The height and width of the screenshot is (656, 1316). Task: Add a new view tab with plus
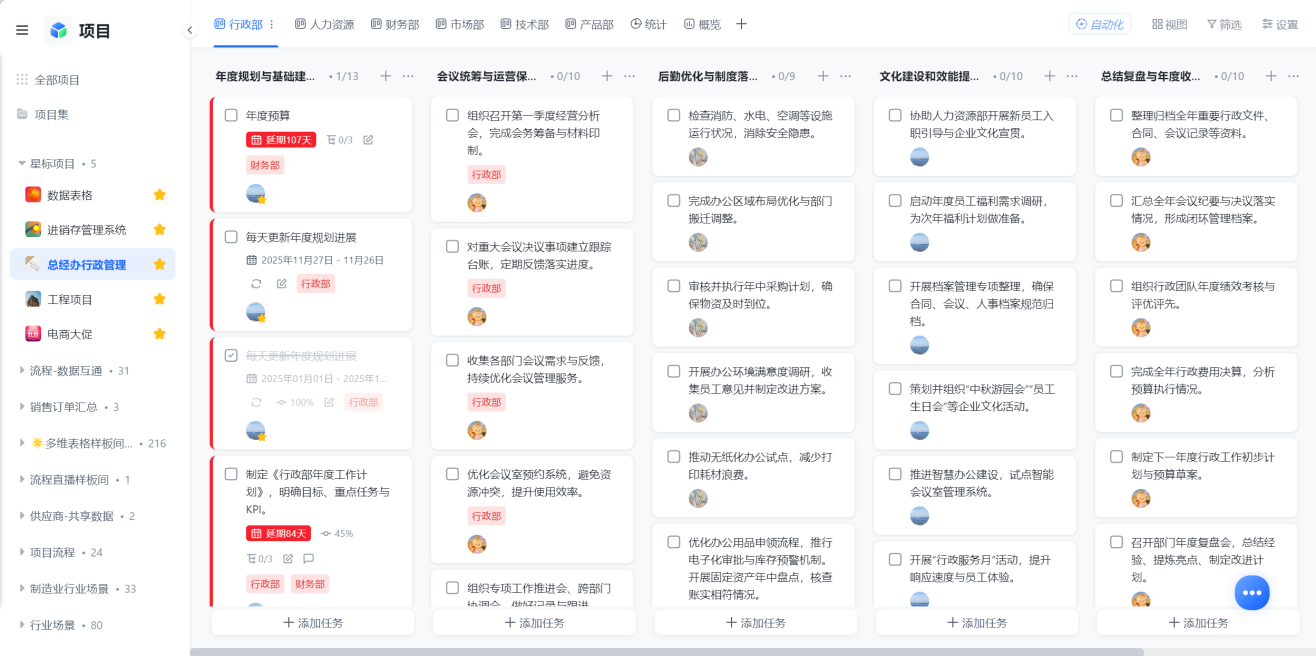pos(741,24)
